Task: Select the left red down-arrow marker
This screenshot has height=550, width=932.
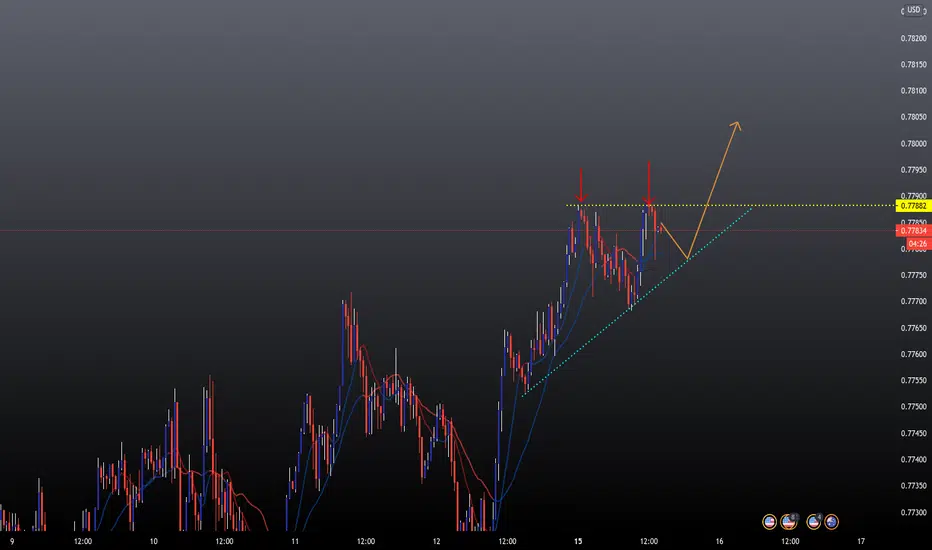Action: tap(581, 186)
